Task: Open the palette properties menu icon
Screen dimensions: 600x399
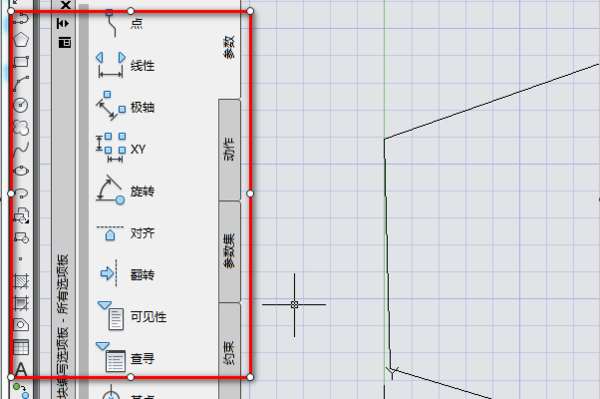Action: point(65,42)
